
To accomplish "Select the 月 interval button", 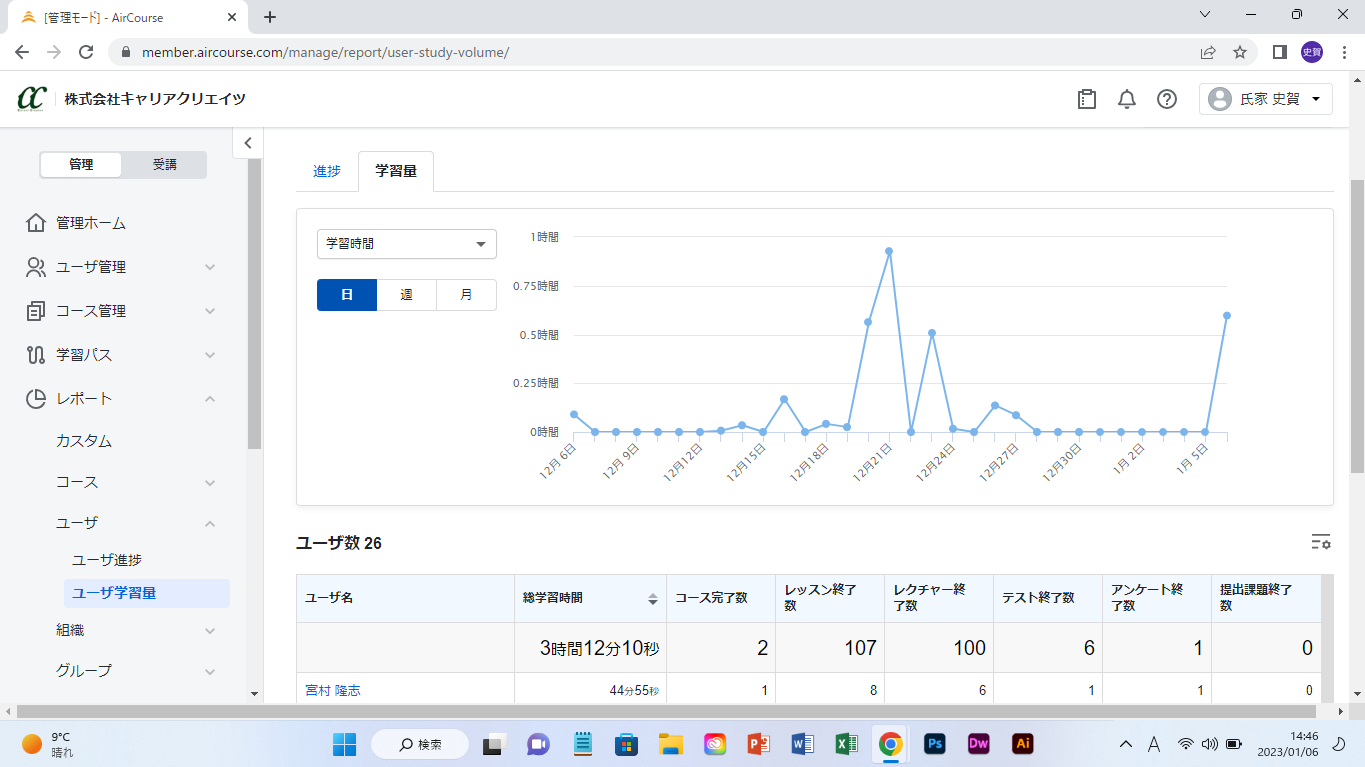I will coord(467,295).
